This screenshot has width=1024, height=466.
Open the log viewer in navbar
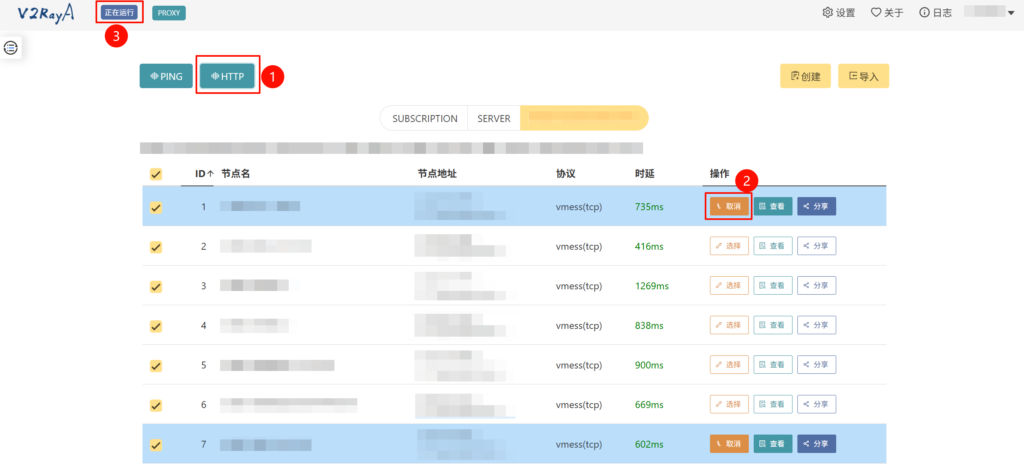click(935, 13)
